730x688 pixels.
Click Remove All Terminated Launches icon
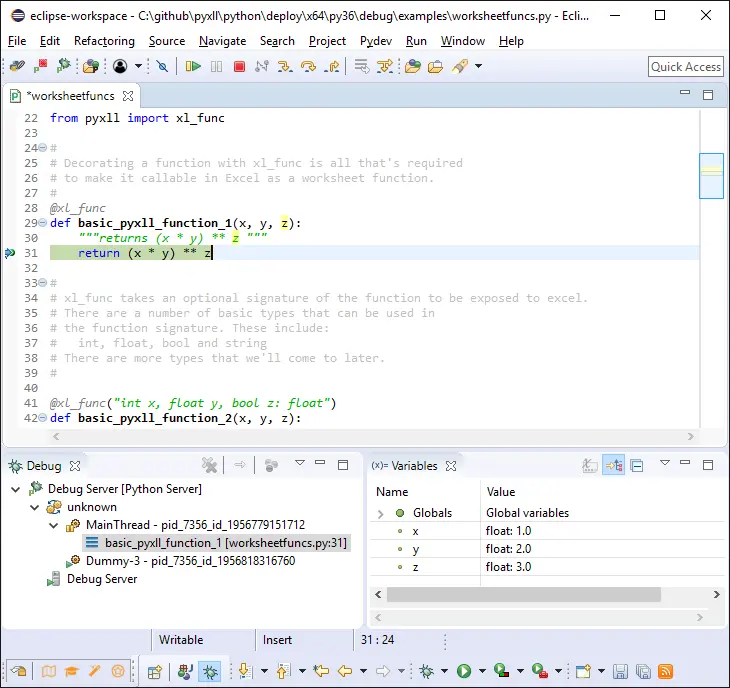pyautogui.click(x=210, y=465)
